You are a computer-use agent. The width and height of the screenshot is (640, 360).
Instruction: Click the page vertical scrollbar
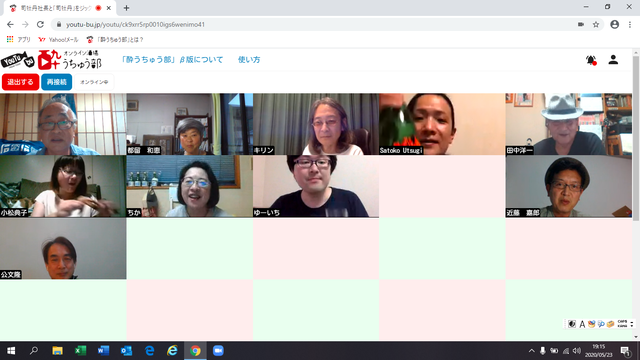point(636,139)
